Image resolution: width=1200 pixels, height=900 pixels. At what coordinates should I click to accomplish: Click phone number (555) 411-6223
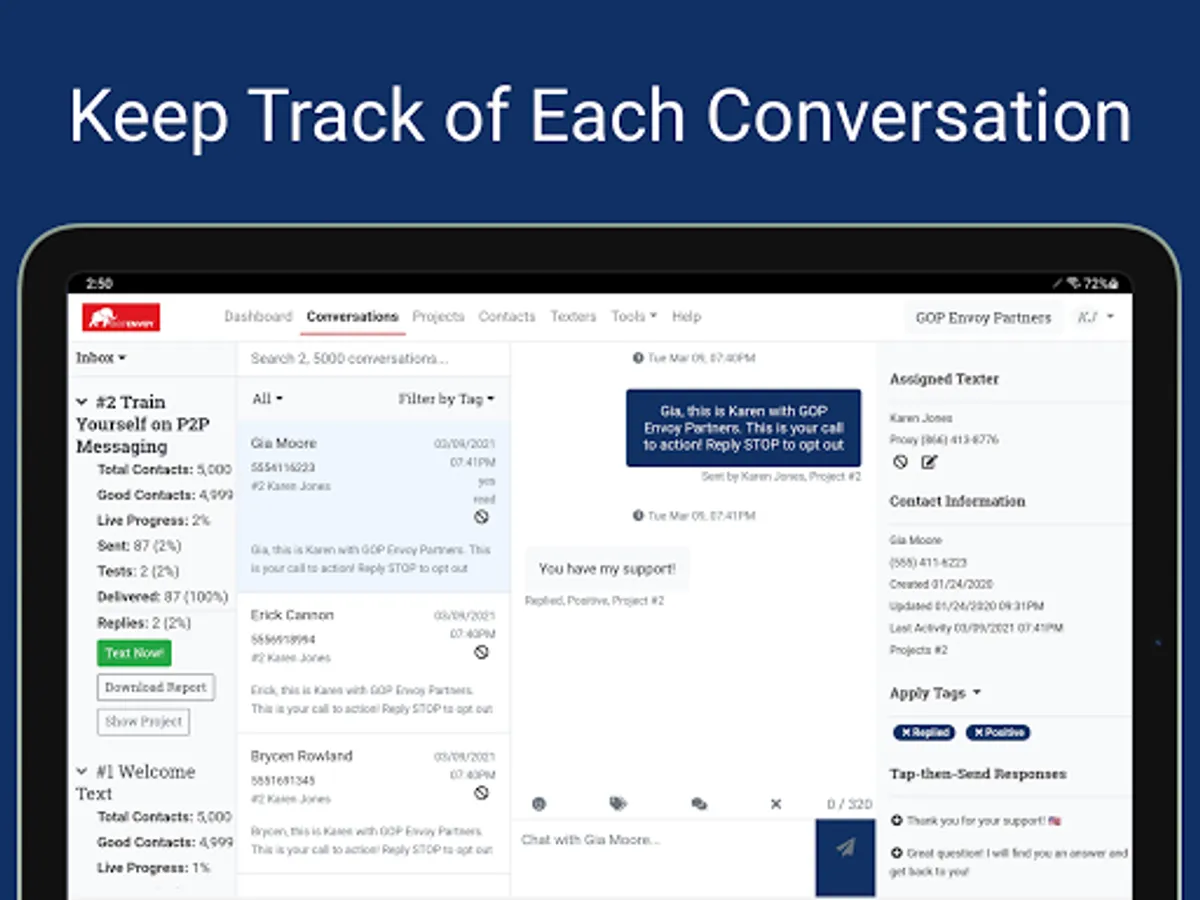tap(928, 562)
